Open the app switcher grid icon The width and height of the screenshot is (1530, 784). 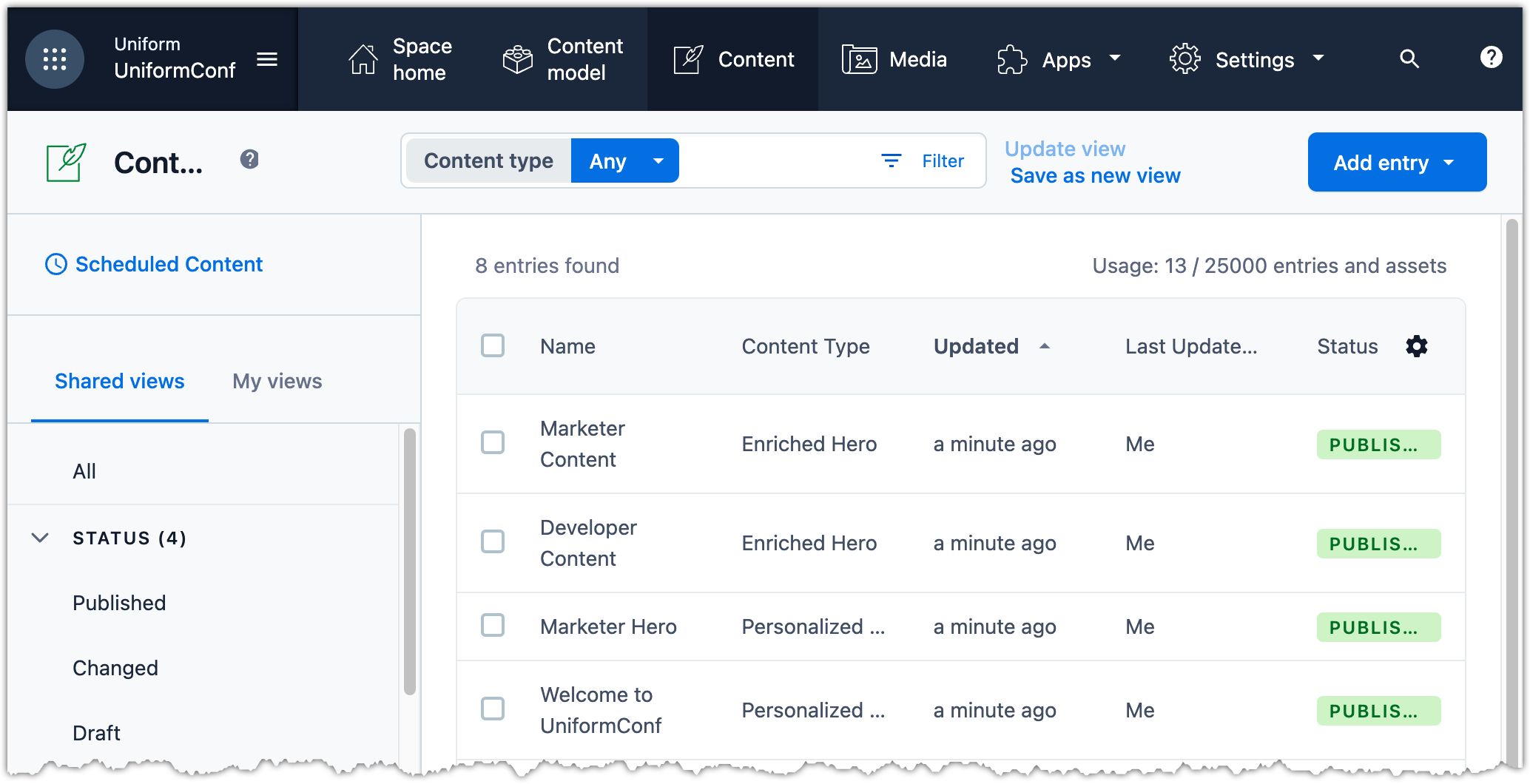tap(54, 59)
